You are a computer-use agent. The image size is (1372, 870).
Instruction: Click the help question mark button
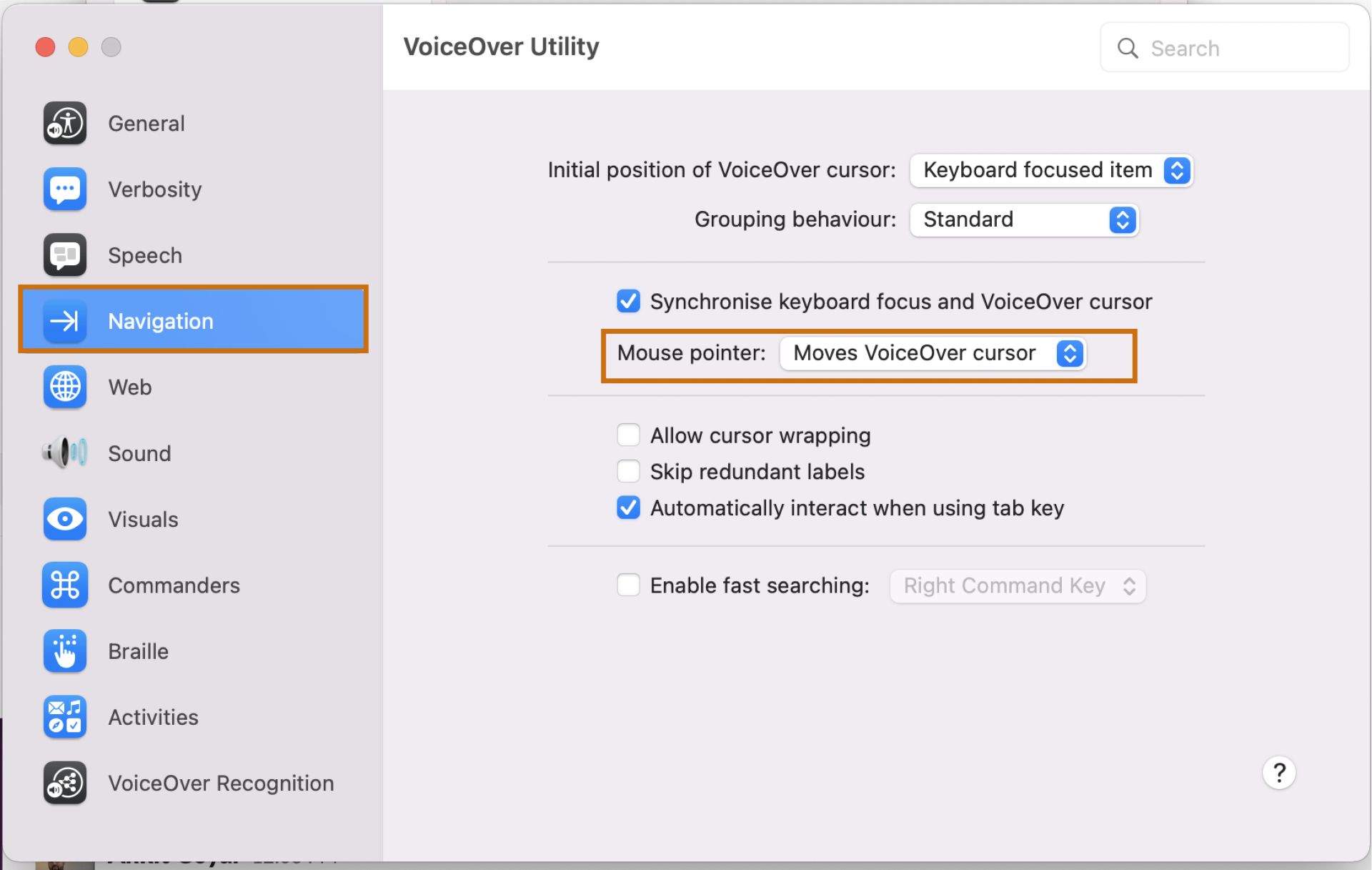(1279, 773)
